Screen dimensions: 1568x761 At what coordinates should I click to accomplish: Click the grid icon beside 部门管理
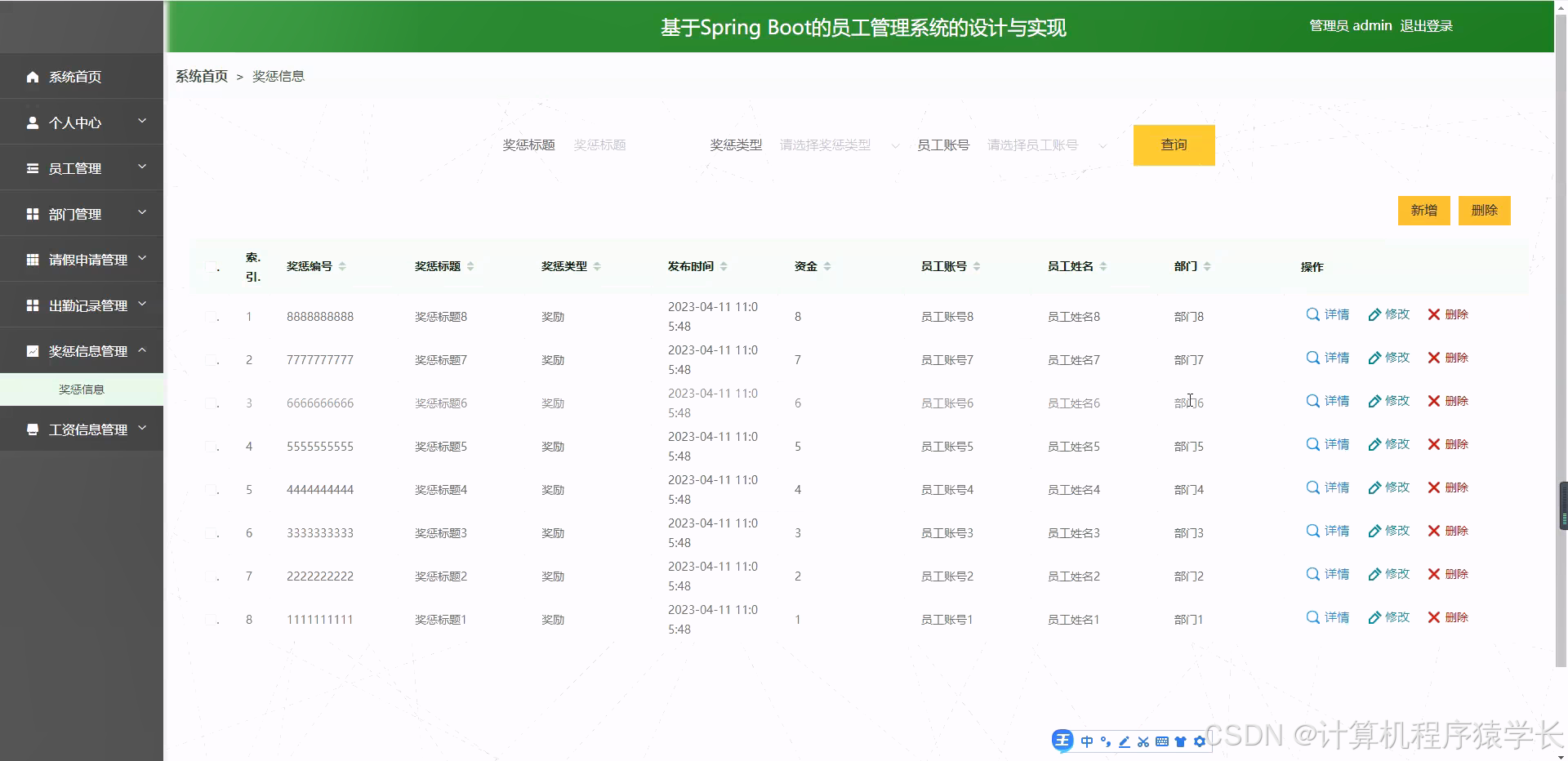point(33,214)
